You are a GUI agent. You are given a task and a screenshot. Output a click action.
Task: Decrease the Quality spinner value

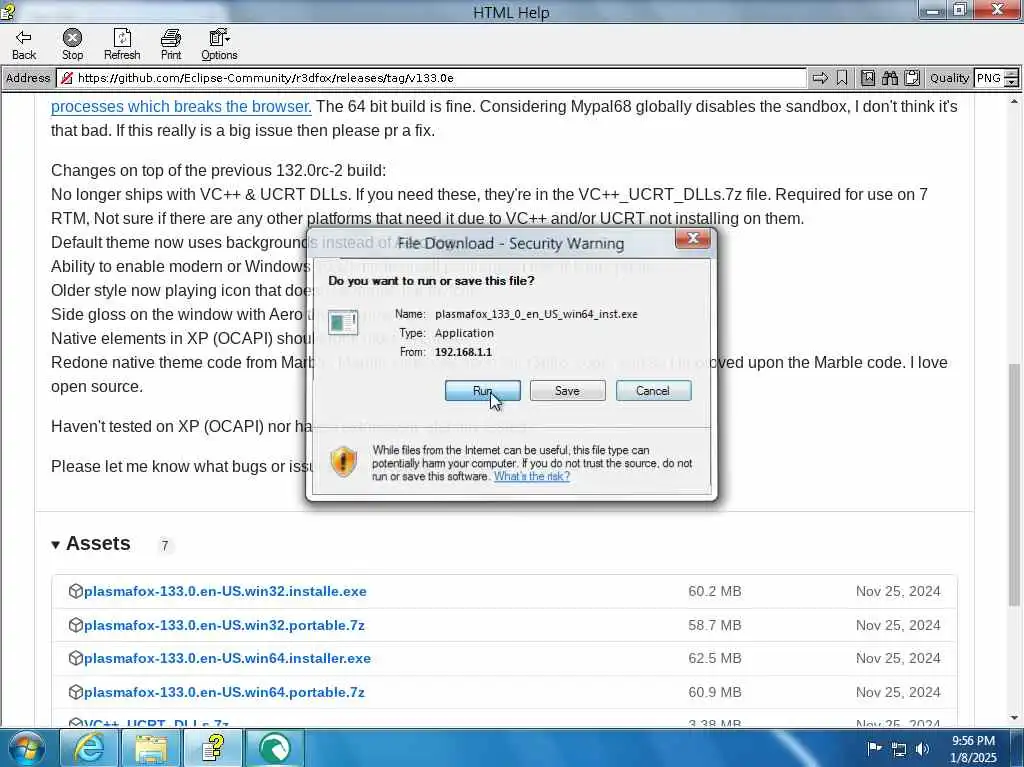[1011, 83]
